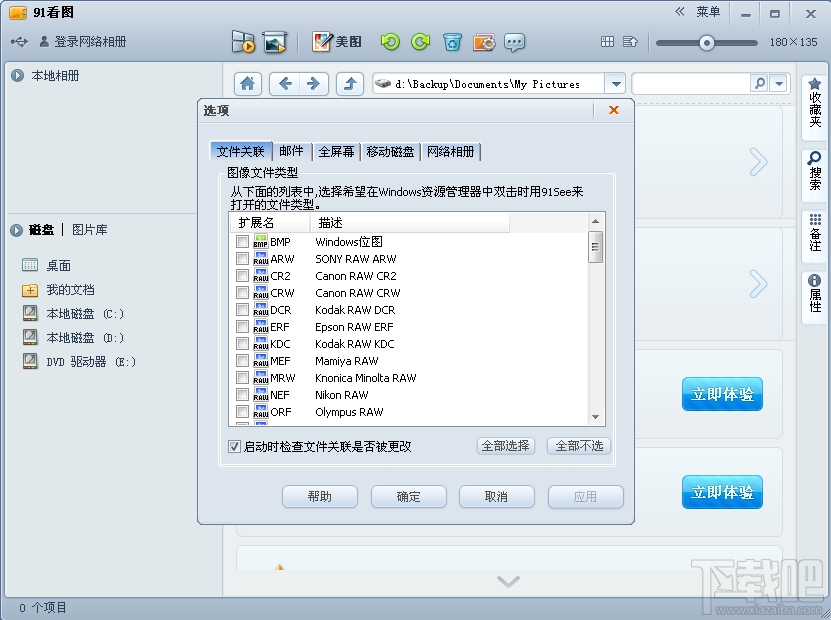This screenshot has width=831, height=620.
Task: Open 本地磁盘 (D:)
Action: (x=74, y=338)
